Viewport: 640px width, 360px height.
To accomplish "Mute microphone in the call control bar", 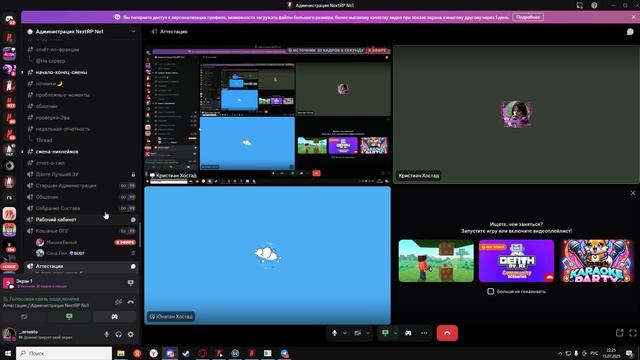I will click(x=335, y=333).
